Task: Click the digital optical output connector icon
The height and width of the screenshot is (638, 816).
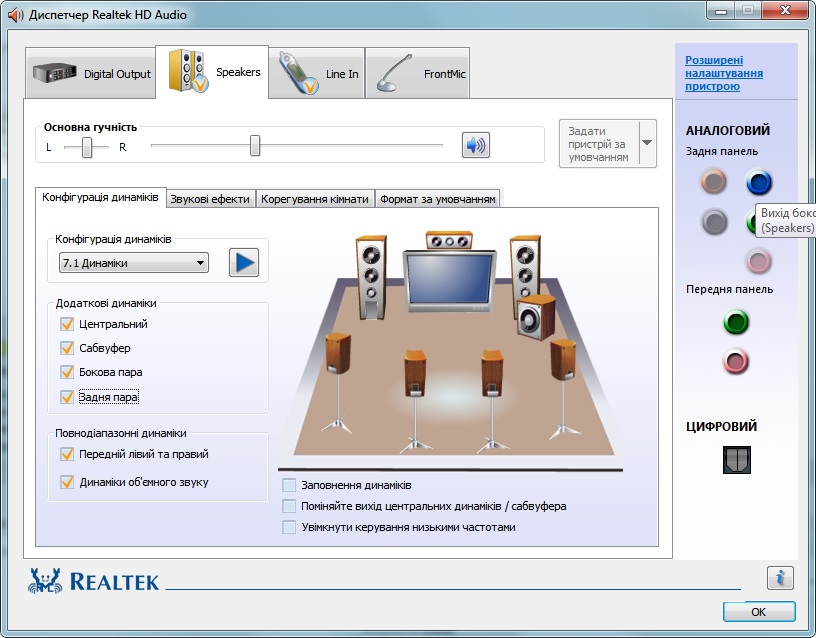Action: (x=736, y=460)
